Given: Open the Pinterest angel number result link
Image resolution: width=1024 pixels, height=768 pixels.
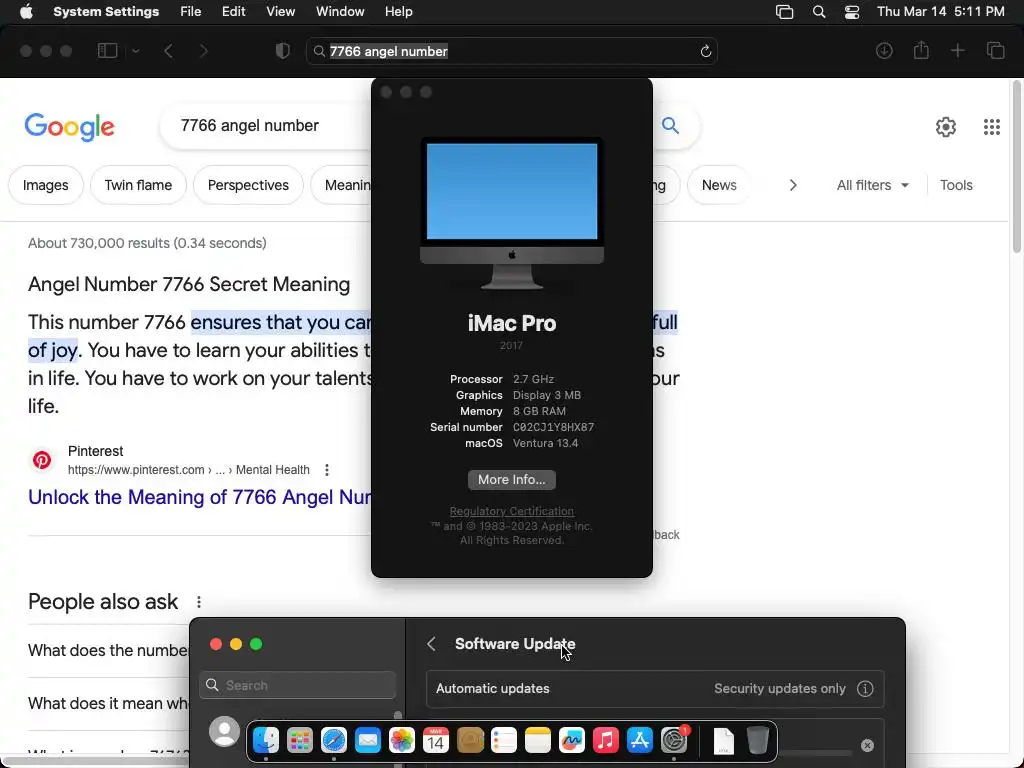Looking at the screenshot, I should click(x=199, y=497).
